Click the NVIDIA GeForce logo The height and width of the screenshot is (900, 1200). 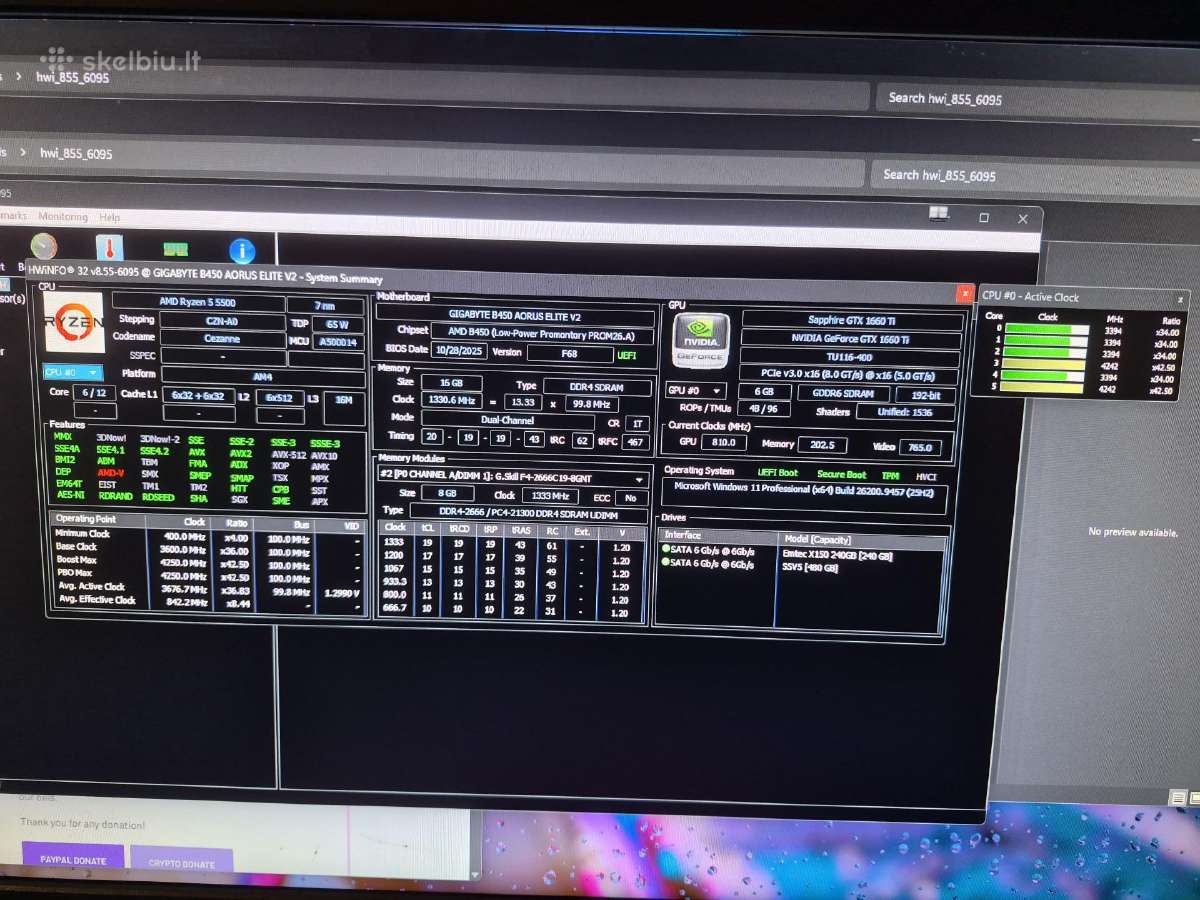click(701, 340)
